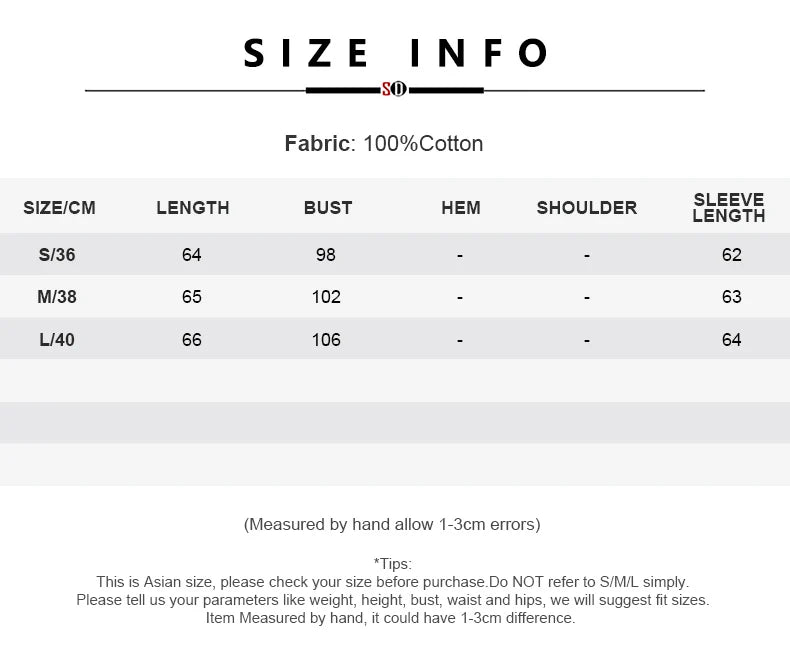Select the SIZE/CM column header
The height and width of the screenshot is (669, 790).
59,208
